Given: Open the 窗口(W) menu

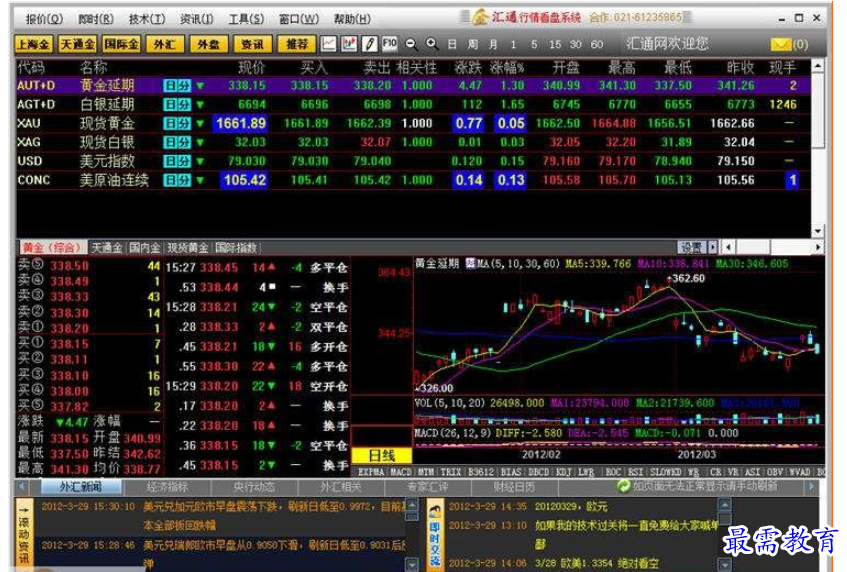Looking at the screenshot, I should click(x=299, y=19).
